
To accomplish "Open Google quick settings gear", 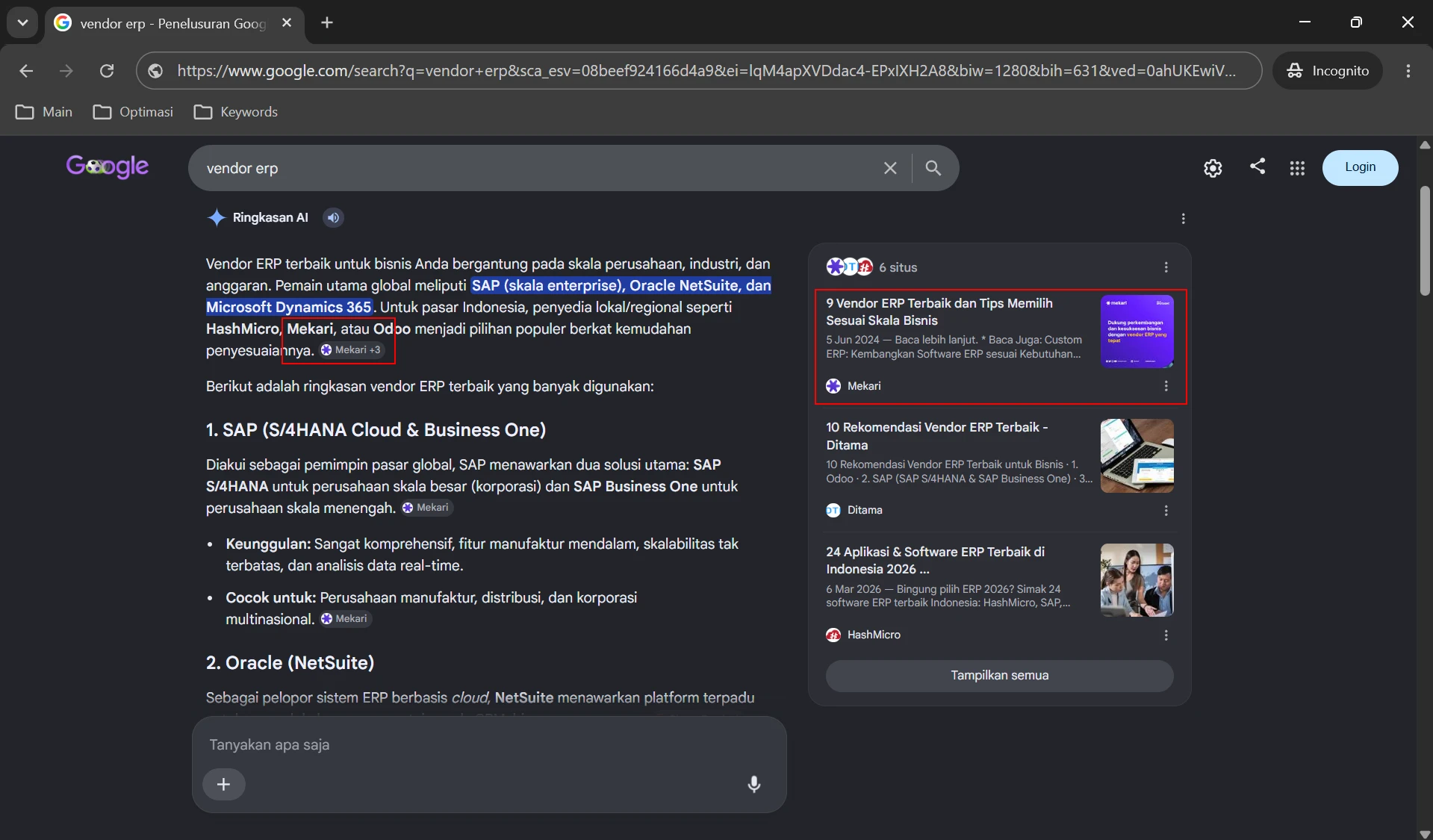I will point(1213,168).
